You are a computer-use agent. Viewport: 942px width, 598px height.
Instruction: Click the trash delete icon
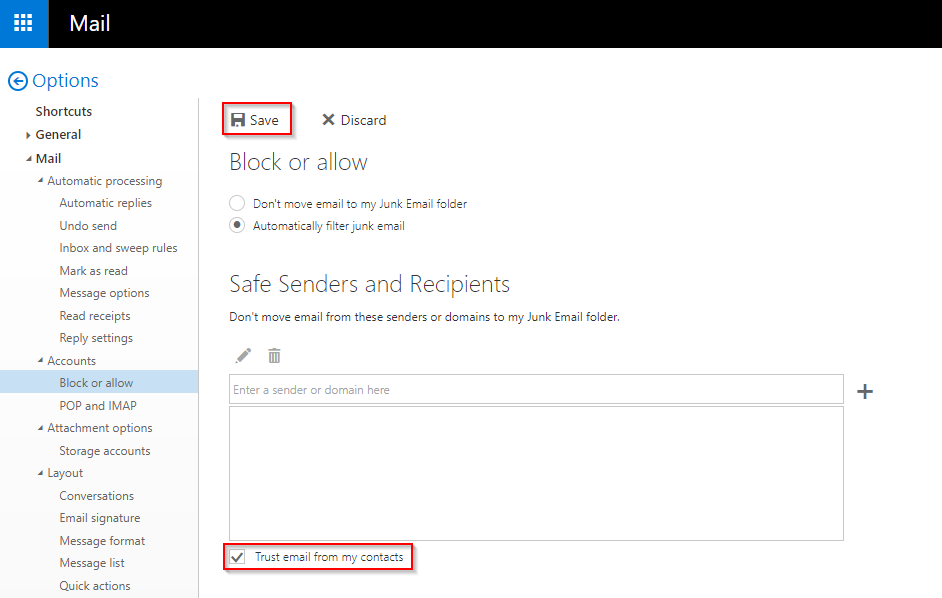(274, 355)
